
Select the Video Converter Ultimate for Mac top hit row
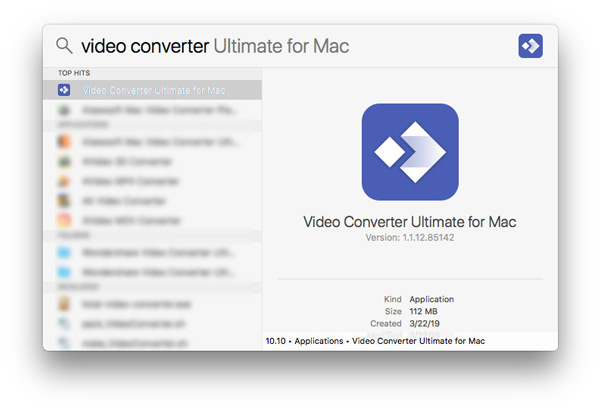click(152, 90)
